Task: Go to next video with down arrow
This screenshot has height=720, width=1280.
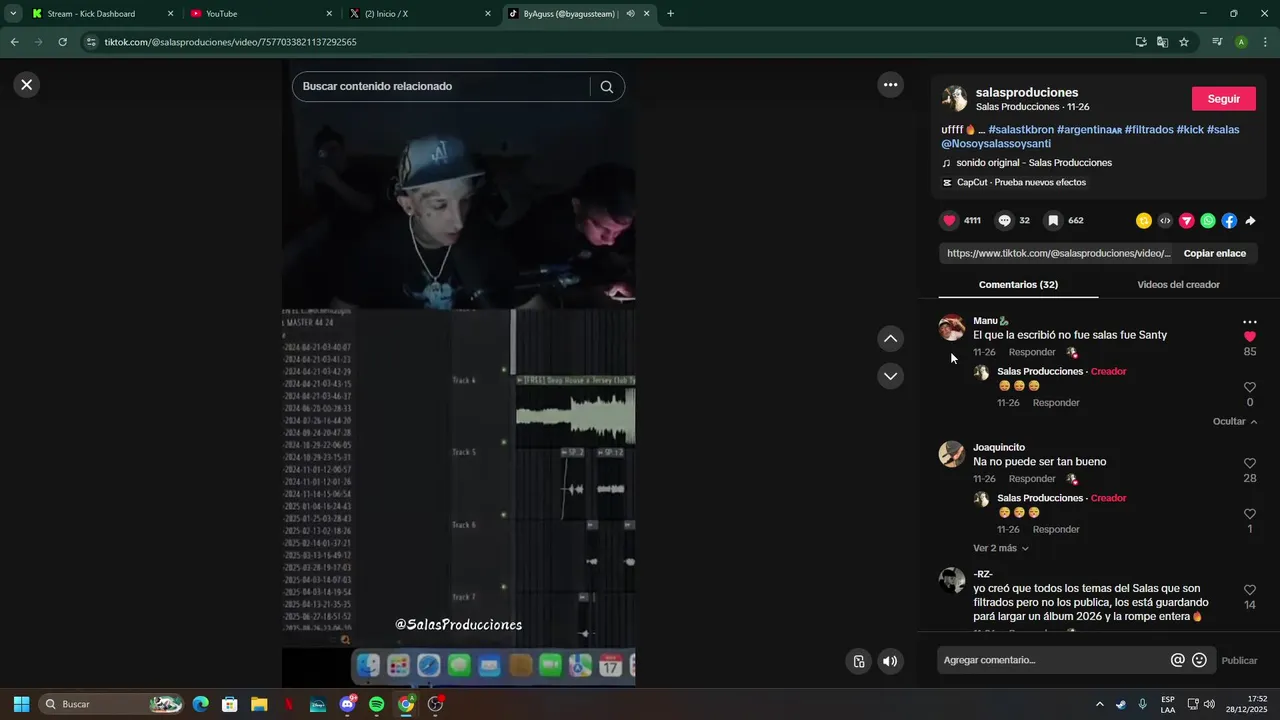Action: (x=890, y=376)
